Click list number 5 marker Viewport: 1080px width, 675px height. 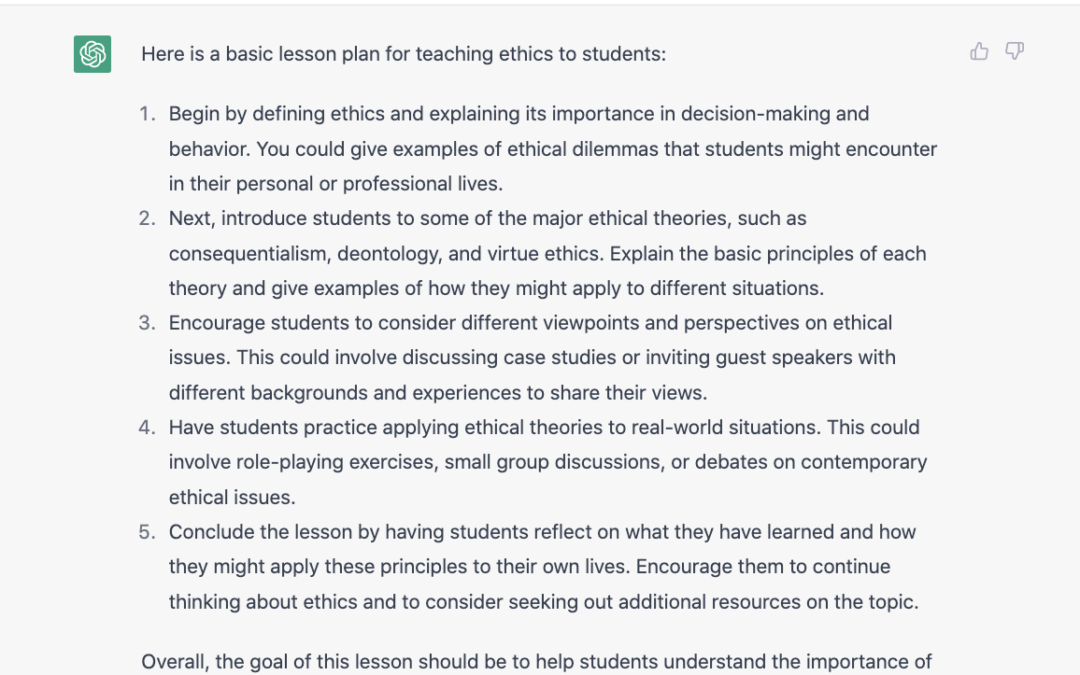[x=147, y=532]
